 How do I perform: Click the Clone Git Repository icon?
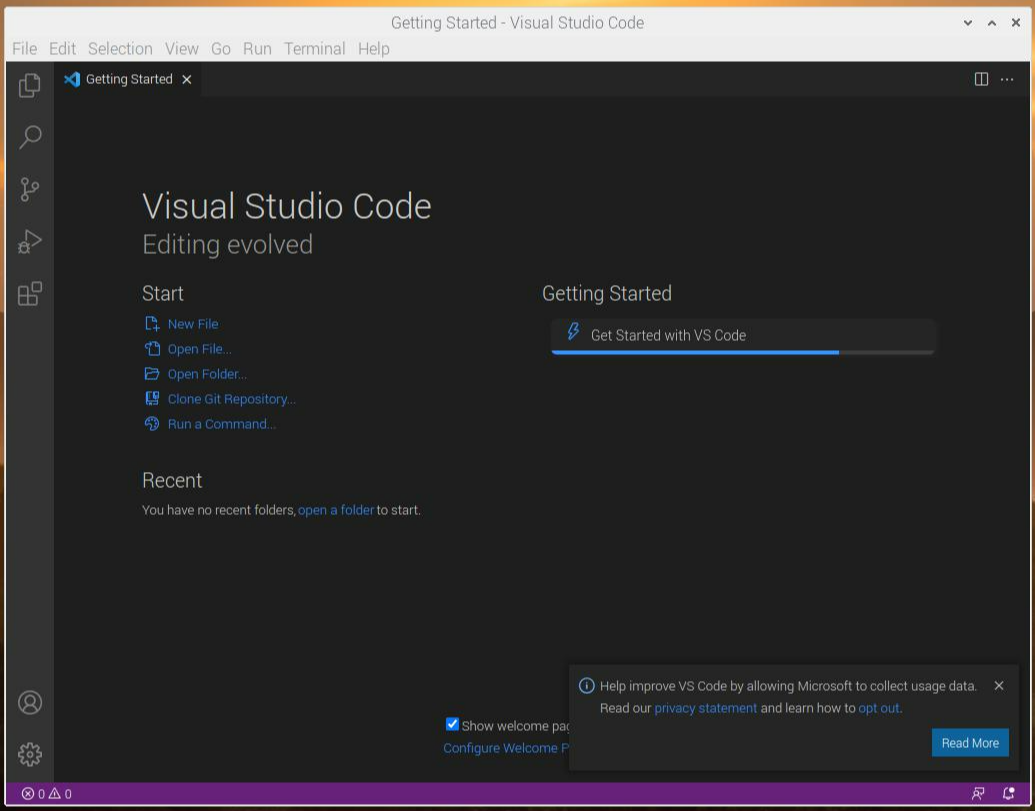pyautogui.click(x=152, y=399)
